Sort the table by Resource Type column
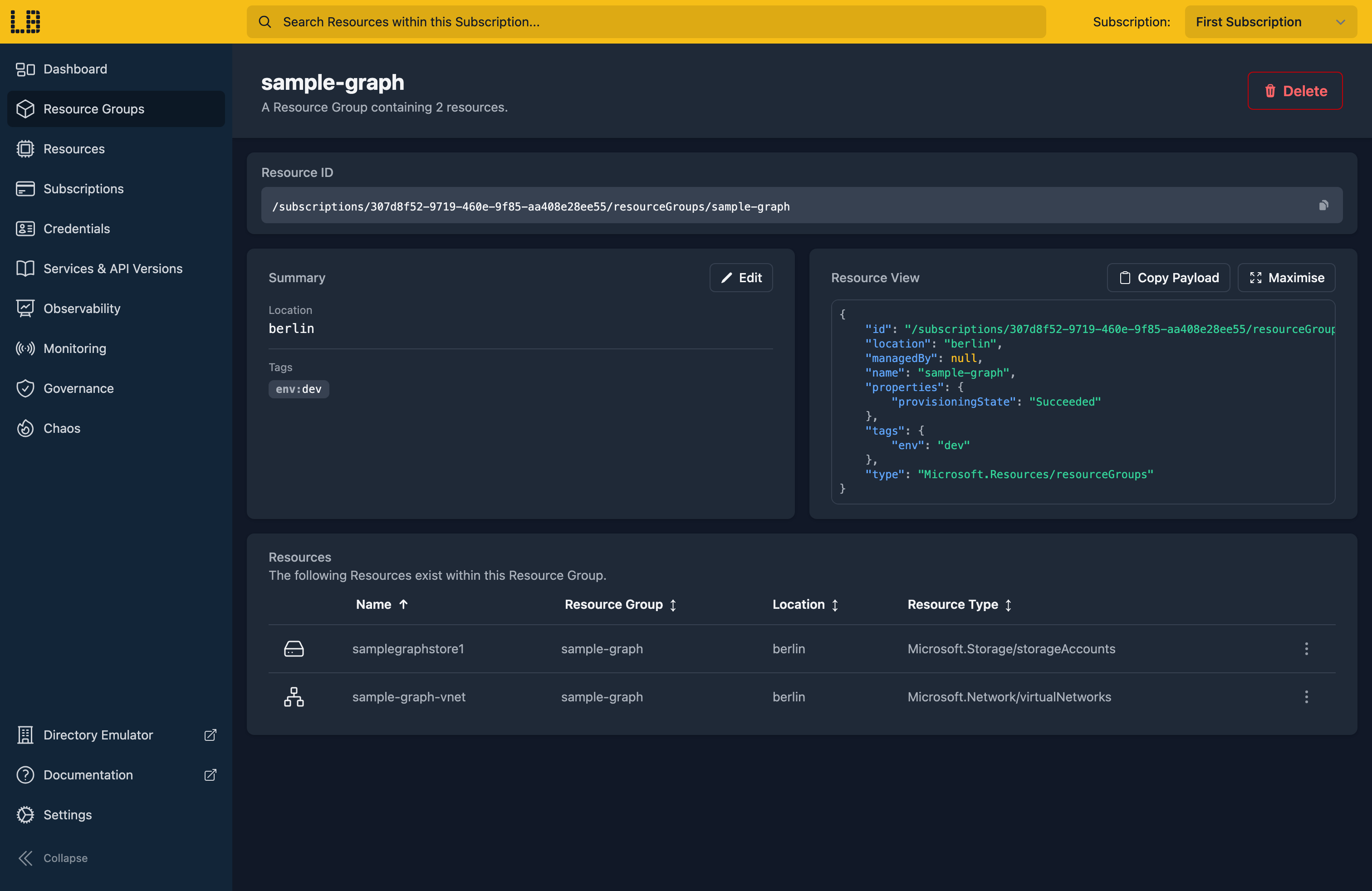The width and height of the screenshot is (1372, 891). [x=960, y=605]
